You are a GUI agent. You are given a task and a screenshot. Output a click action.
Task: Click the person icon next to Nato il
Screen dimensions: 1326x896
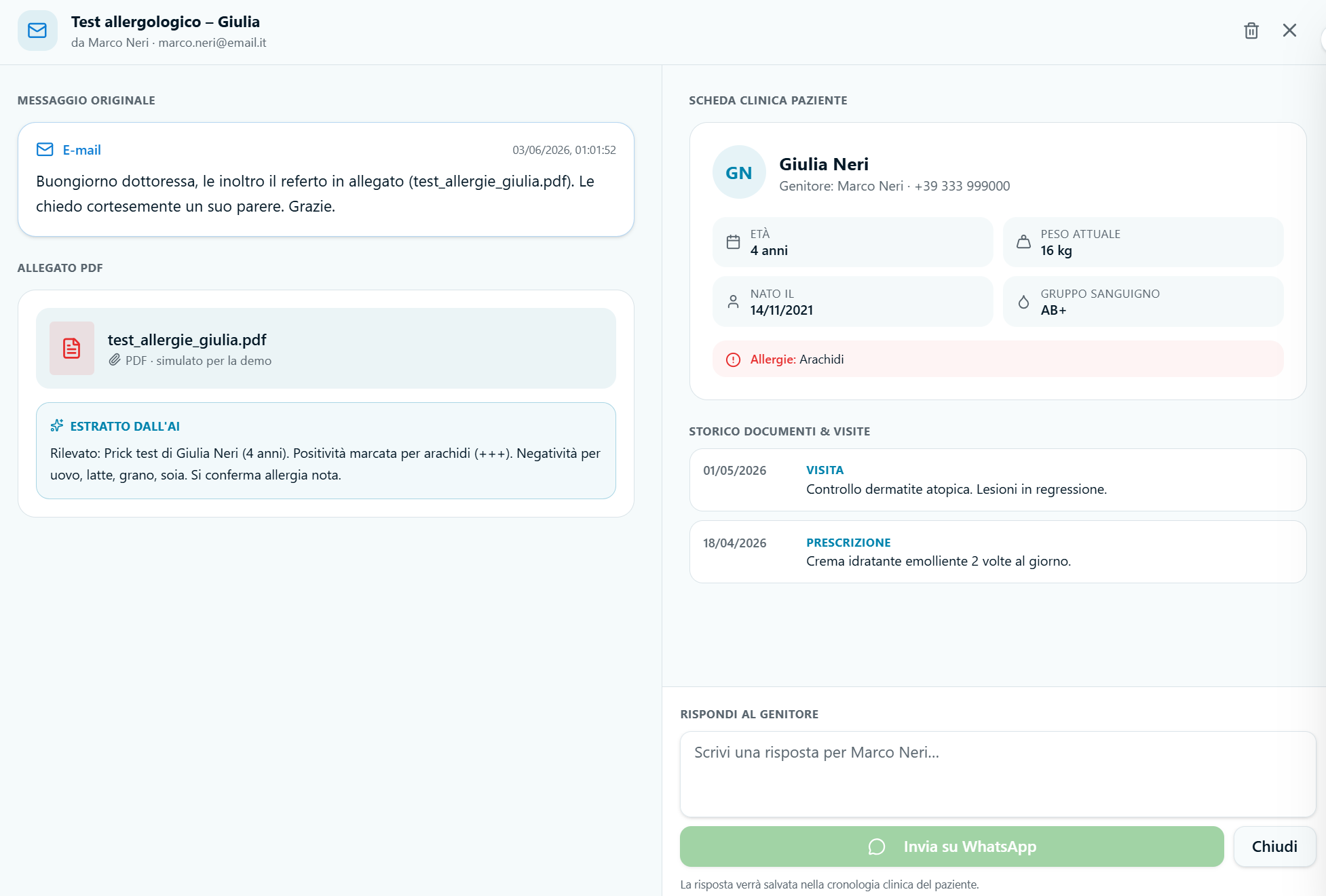point(734,301)
